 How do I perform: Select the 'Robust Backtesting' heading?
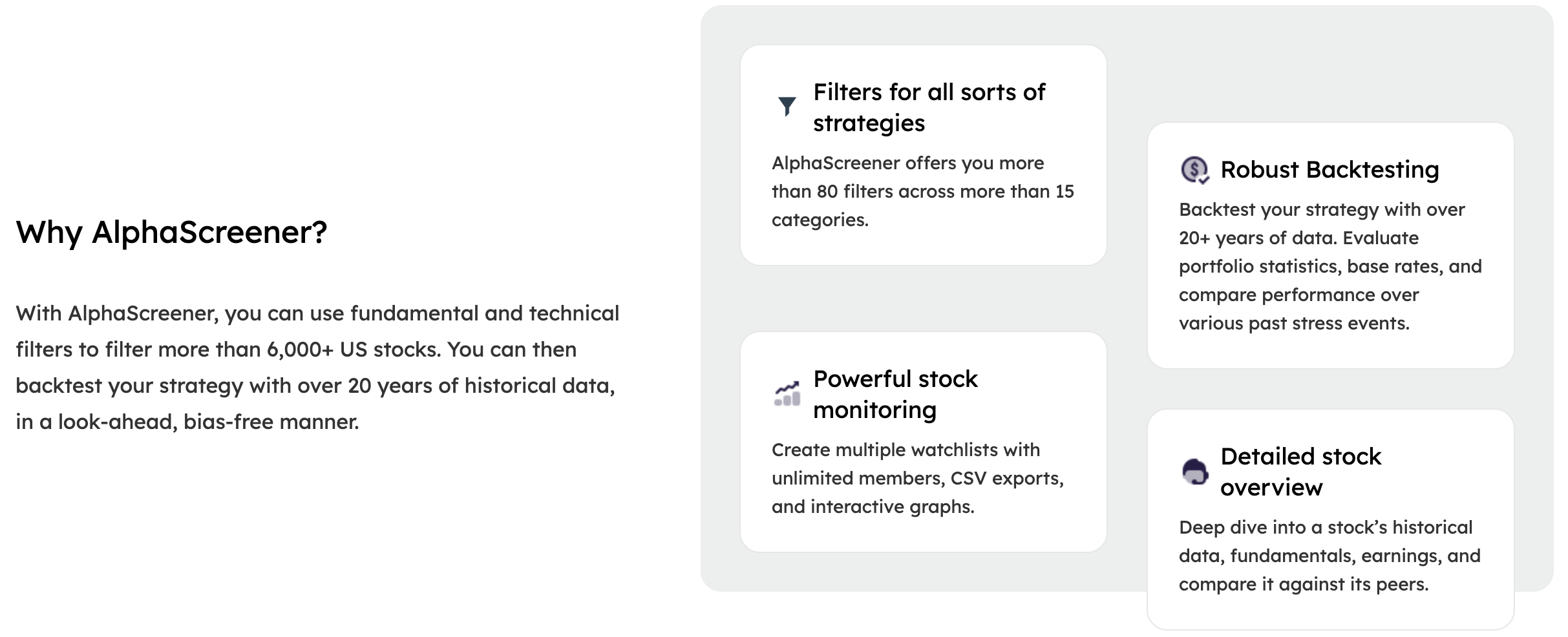coord(1330,169)
